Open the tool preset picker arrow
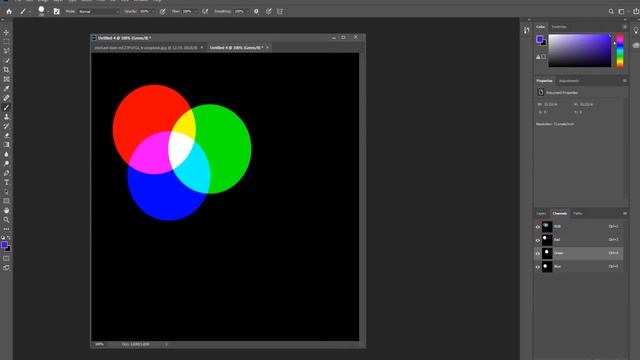This screenshot has height=360, width=640. click(29, 11)
